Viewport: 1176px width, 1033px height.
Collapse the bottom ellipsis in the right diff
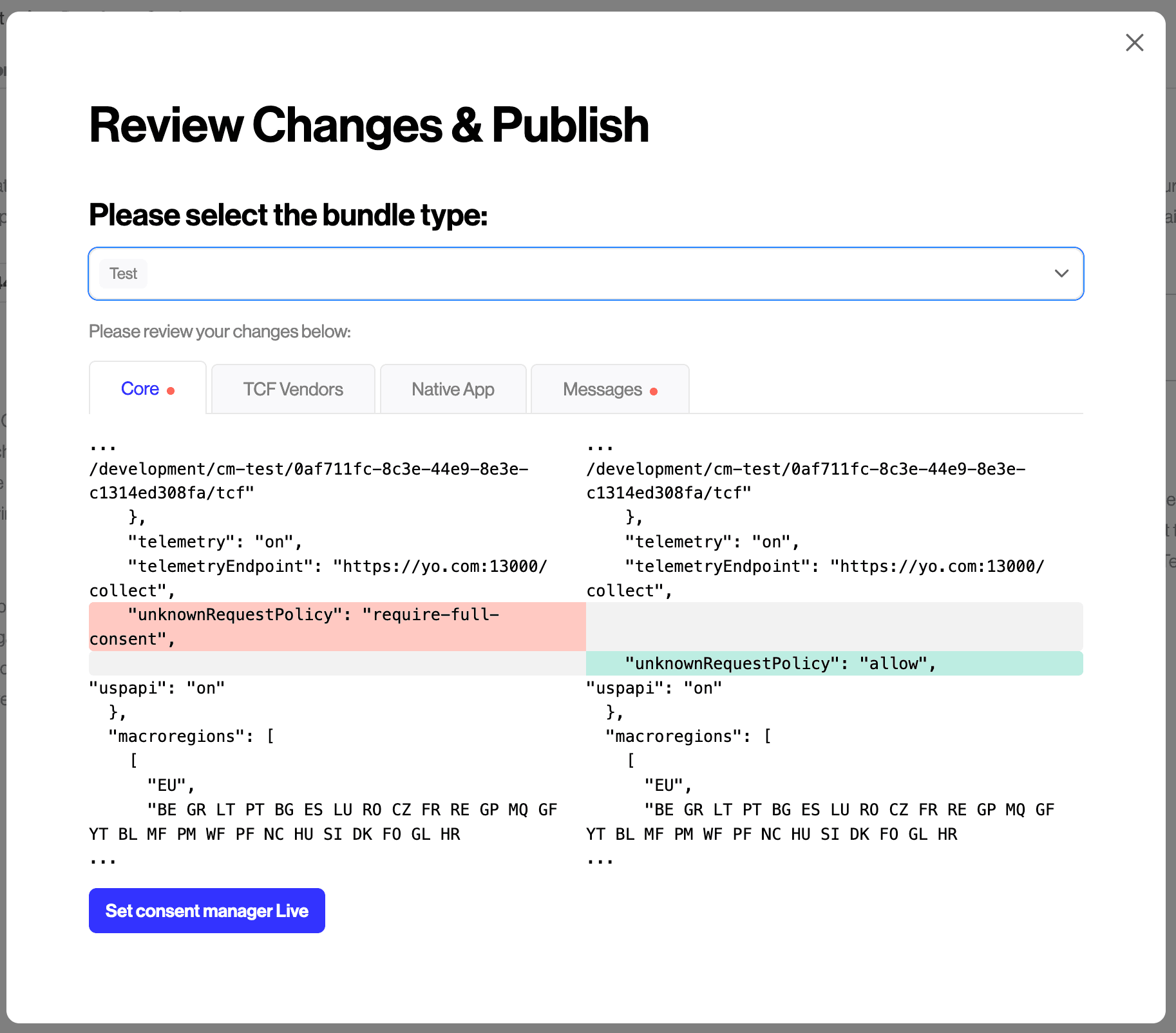pyautogui.click(x=600, y=858)
